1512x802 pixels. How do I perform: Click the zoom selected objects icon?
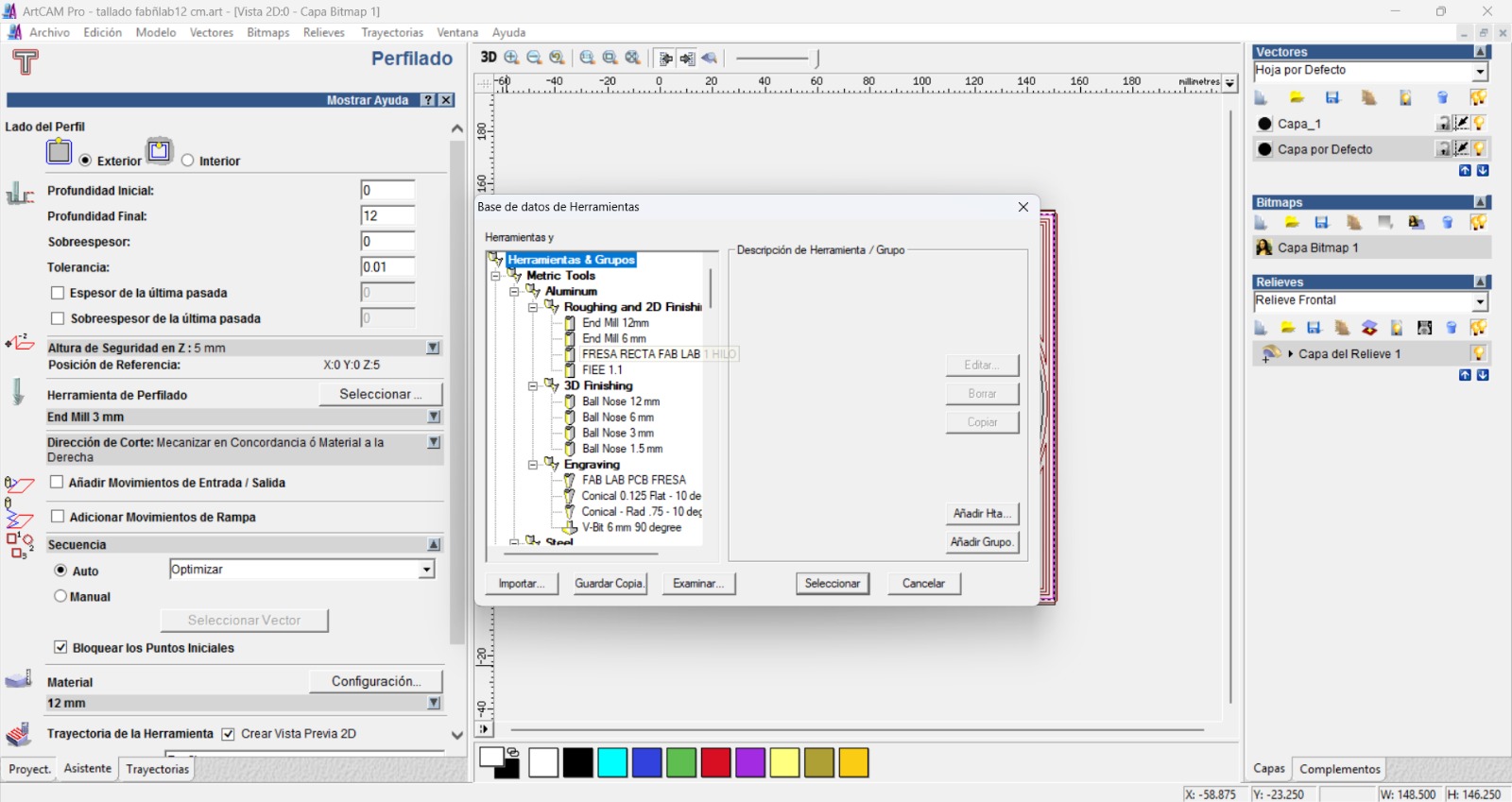pos(633,58)
